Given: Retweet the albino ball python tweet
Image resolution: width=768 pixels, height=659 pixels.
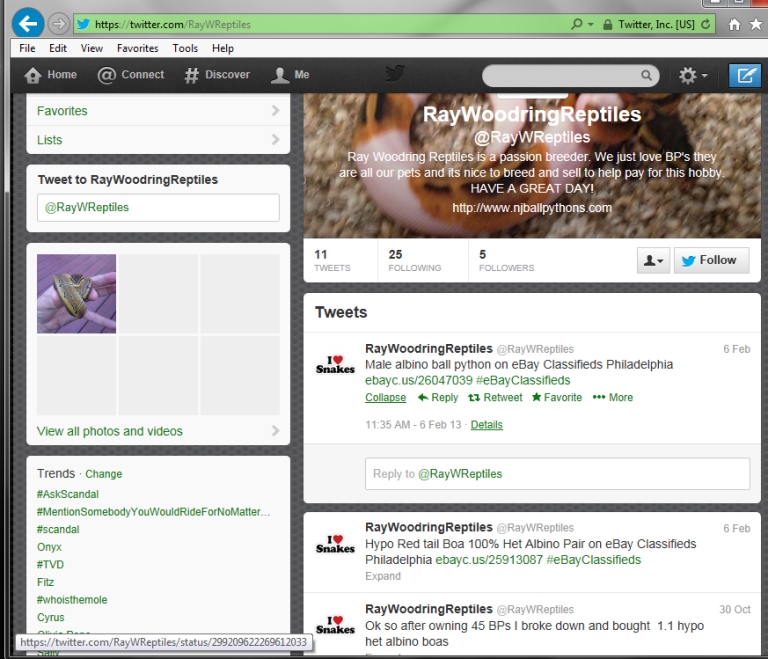Looking at the screenshot, I should pyautogui.click(x=495, y=397).
